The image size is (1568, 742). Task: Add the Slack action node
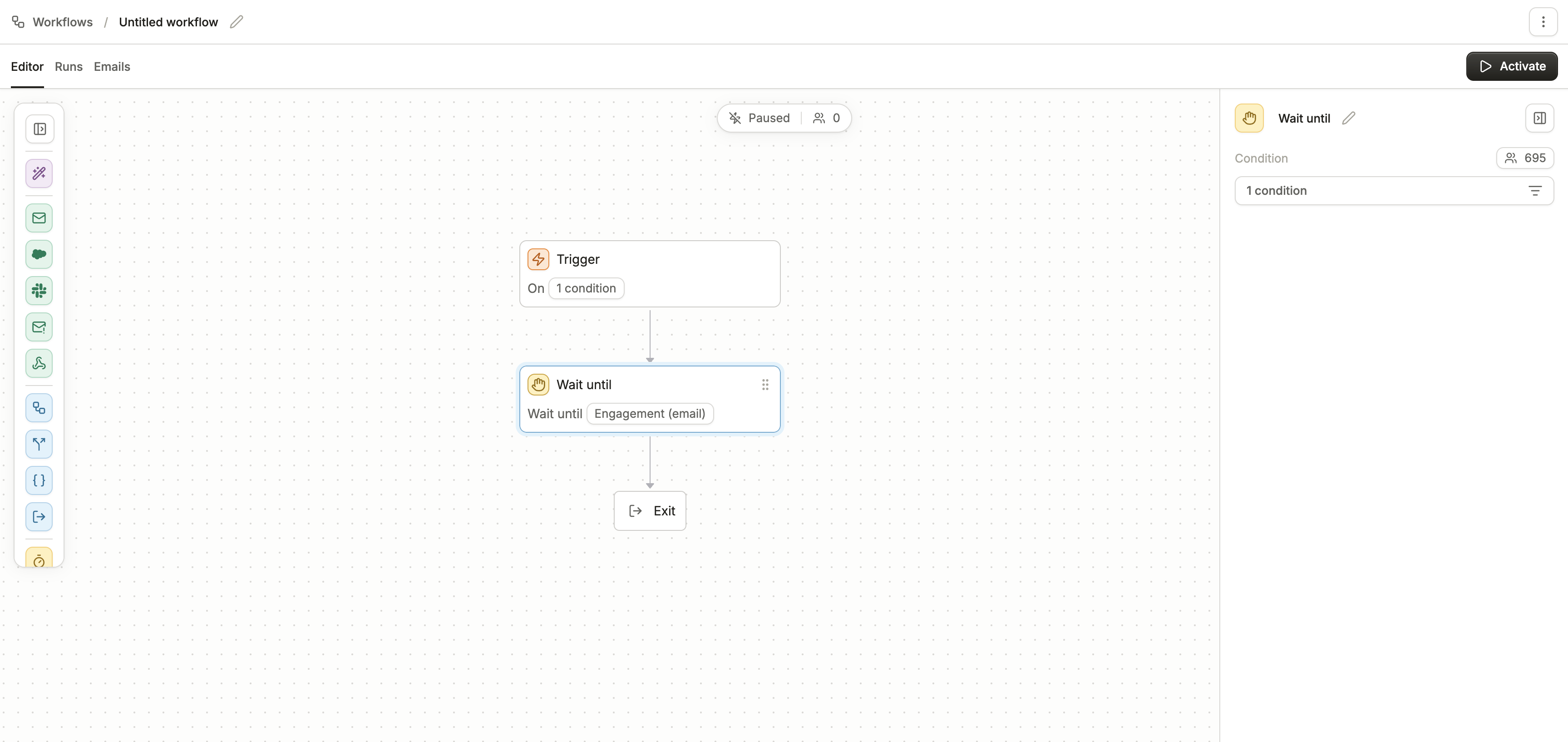tap(39, 291)
